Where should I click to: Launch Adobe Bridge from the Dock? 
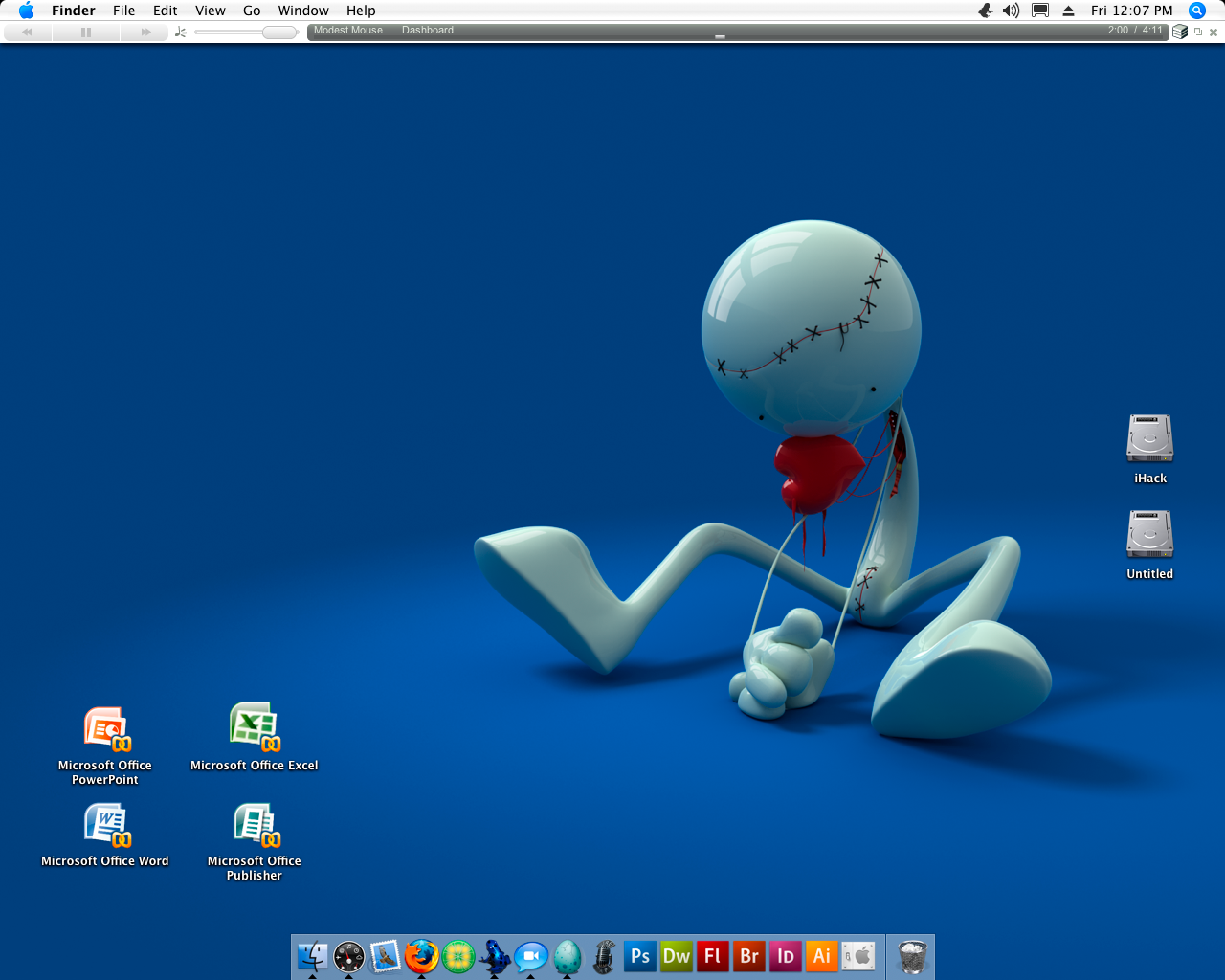coord(749,956)
